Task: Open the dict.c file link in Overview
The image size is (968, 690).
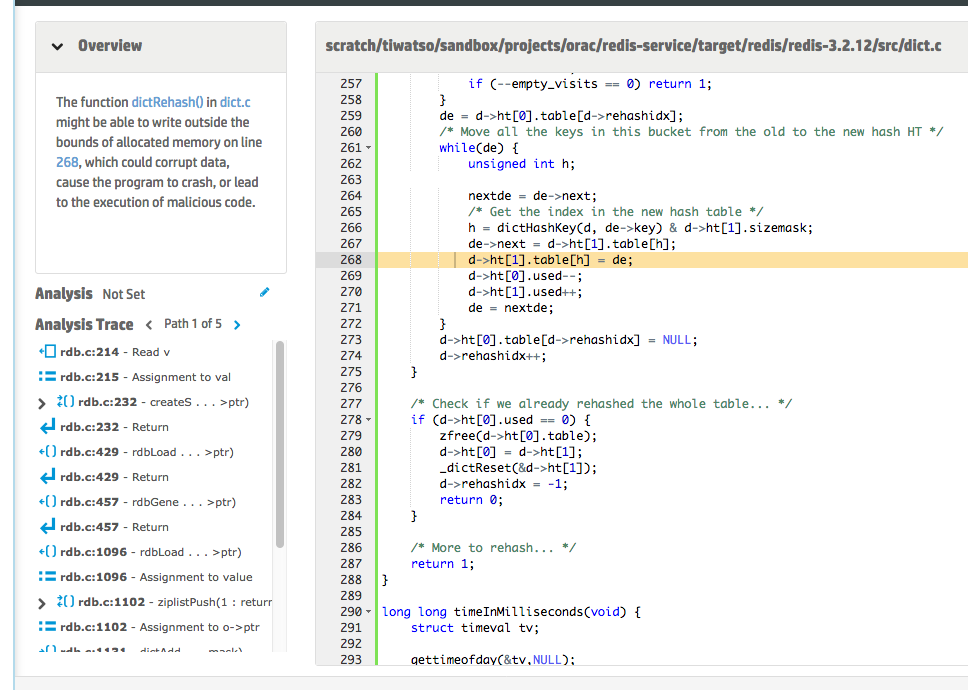Action: (235, 102)
